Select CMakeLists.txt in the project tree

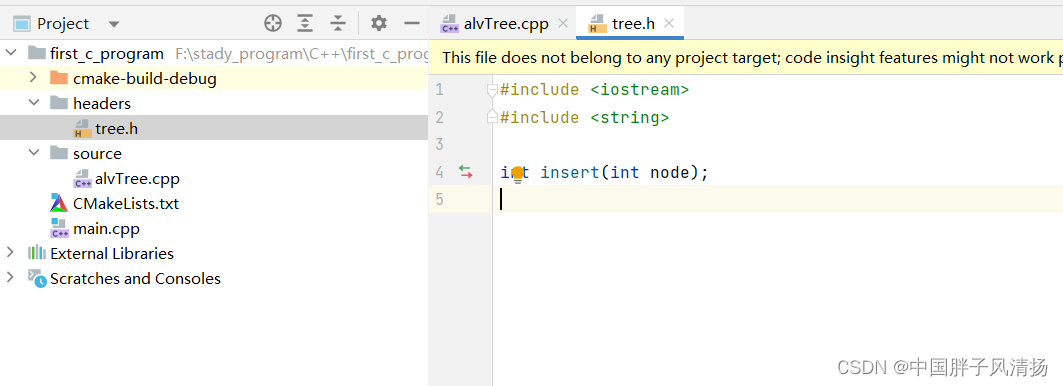pos(214,204)
